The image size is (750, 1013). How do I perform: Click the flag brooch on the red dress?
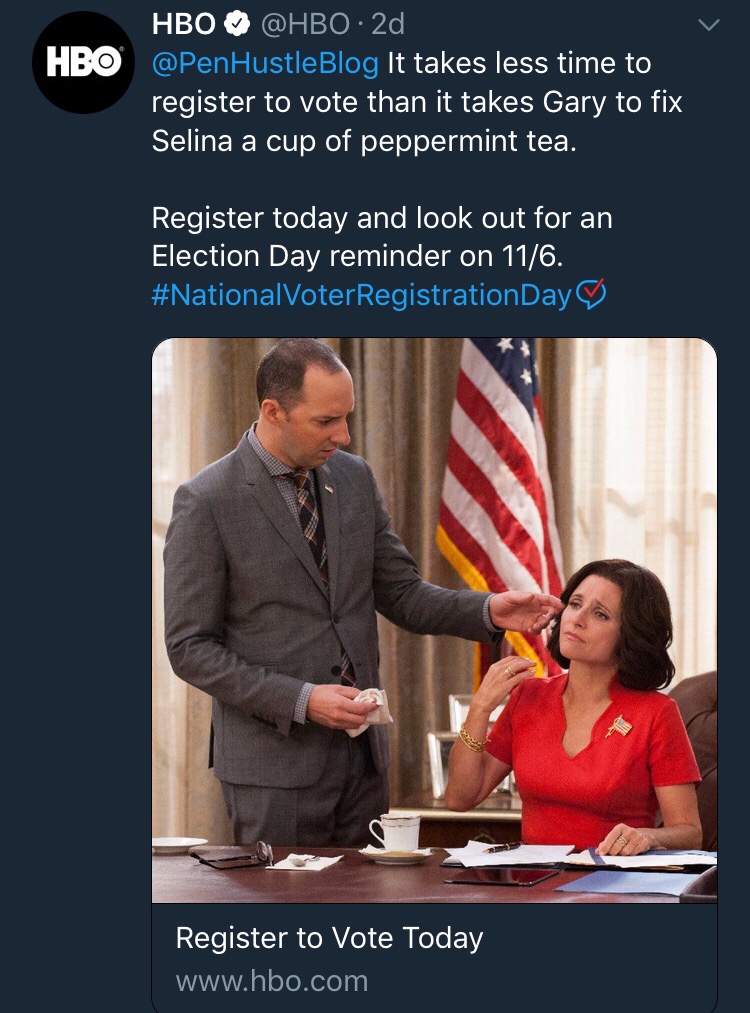(x=619, y=725)
